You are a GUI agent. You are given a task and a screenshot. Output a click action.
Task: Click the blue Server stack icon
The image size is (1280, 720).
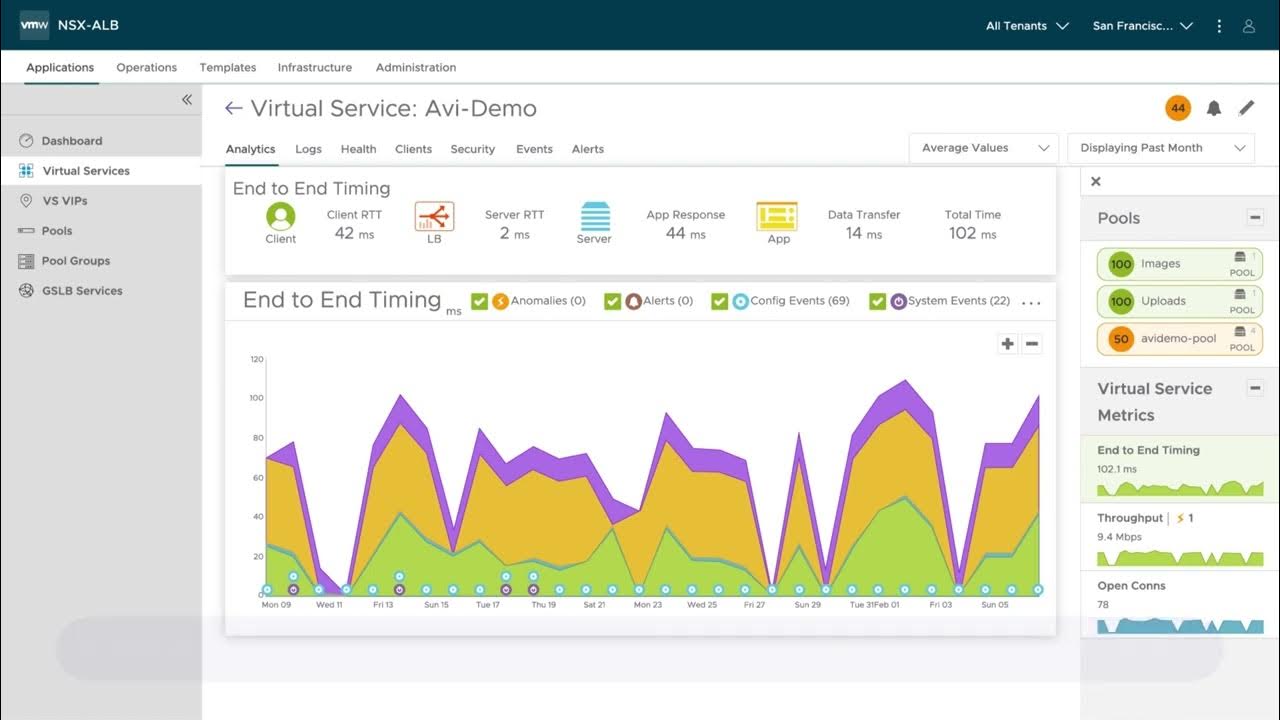595,217
